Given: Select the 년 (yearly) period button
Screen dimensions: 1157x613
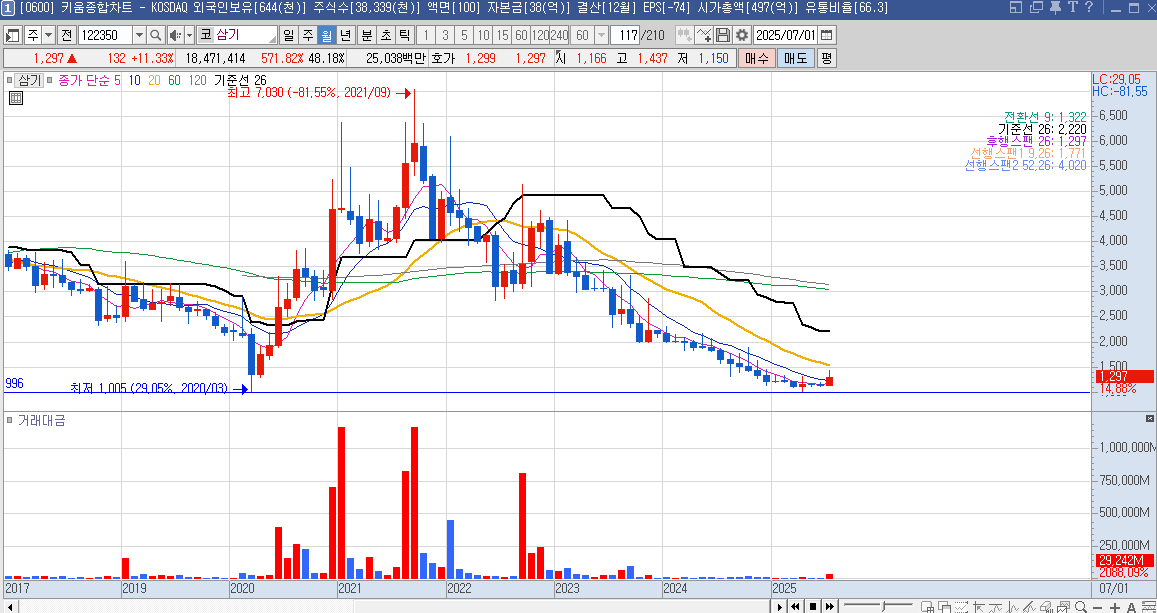Looking at the screenshot, I should tap(345, 35).
